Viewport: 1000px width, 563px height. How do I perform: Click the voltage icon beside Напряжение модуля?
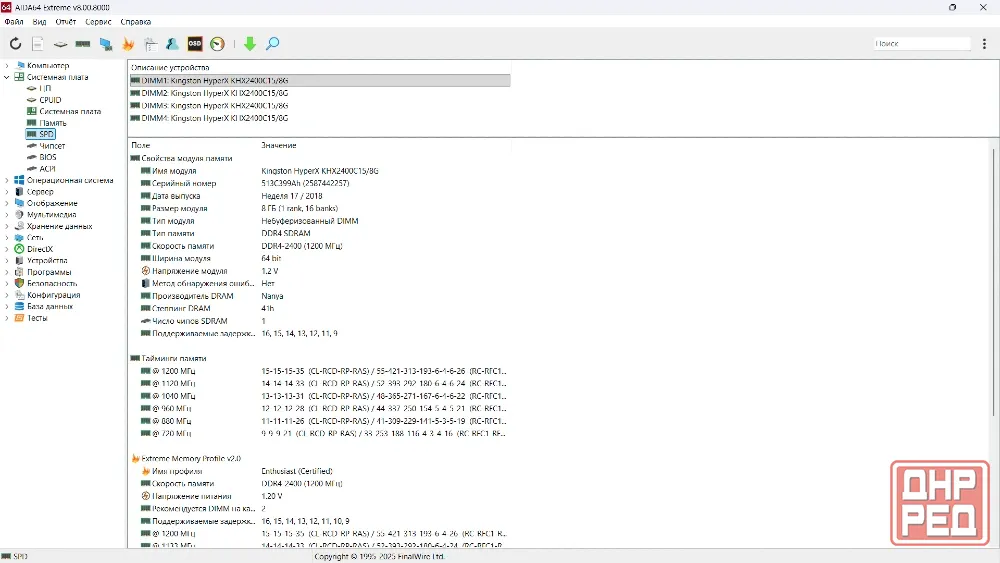pos(145,271)
